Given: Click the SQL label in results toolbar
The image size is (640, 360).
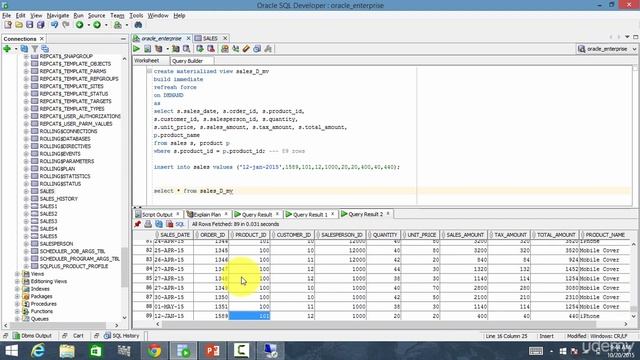Looking at the screenshot, I should pyautogui.click(x=180, y=224).
